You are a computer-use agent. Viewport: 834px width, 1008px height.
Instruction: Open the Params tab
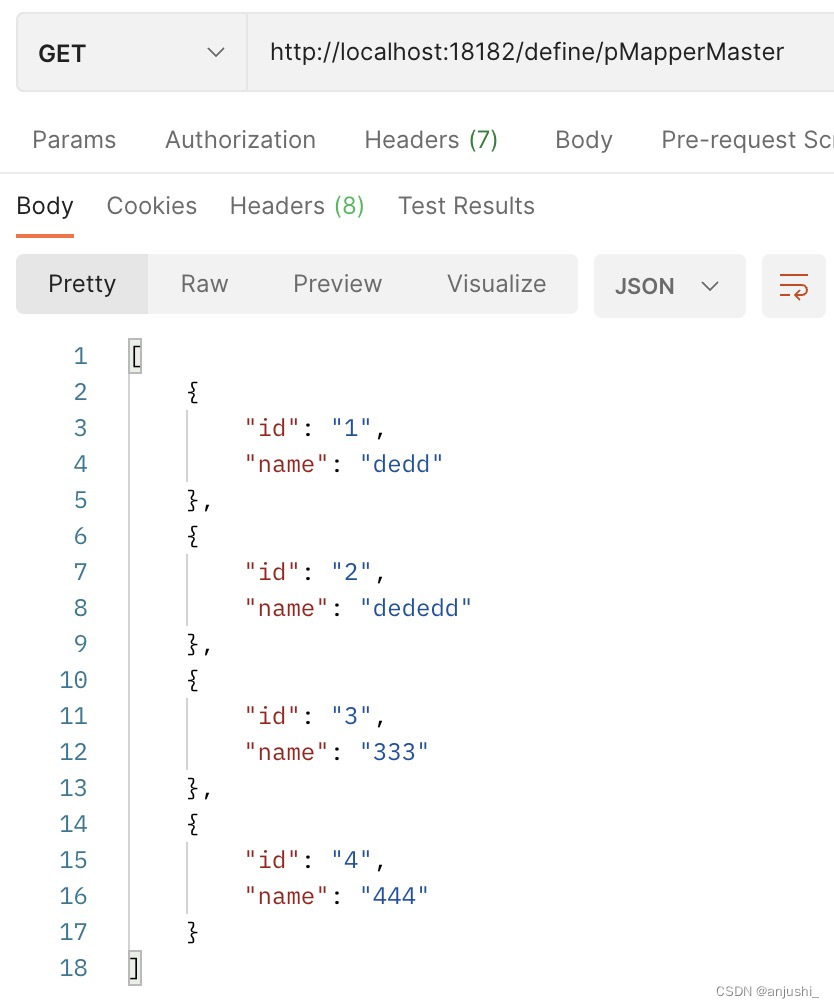click(74, 140)
